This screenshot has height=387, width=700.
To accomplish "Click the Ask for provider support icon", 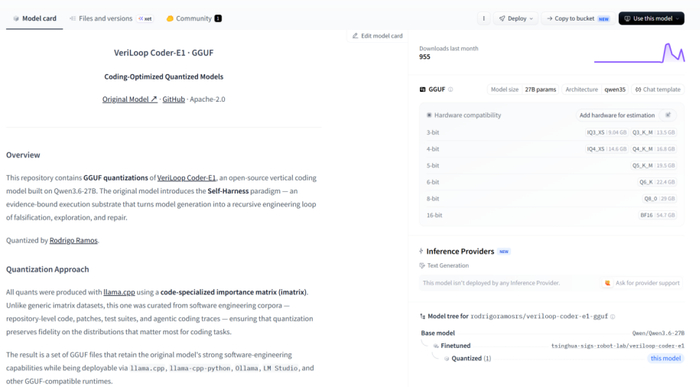I will [607, 283].
